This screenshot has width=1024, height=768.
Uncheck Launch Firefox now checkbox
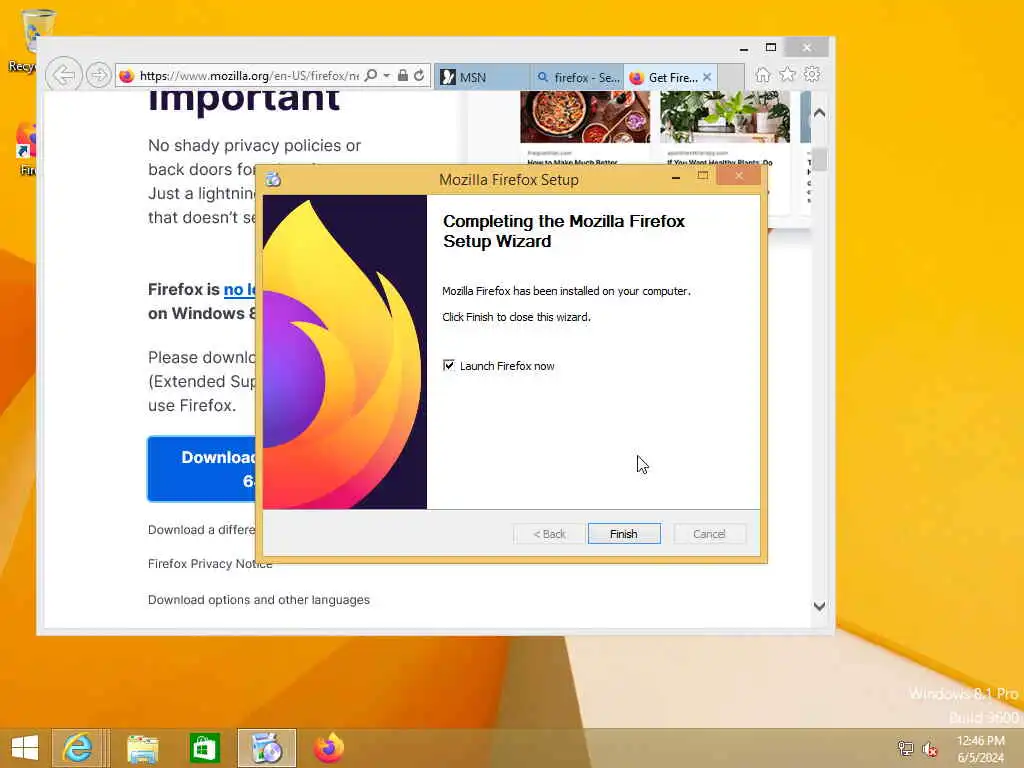click(449, 365)
